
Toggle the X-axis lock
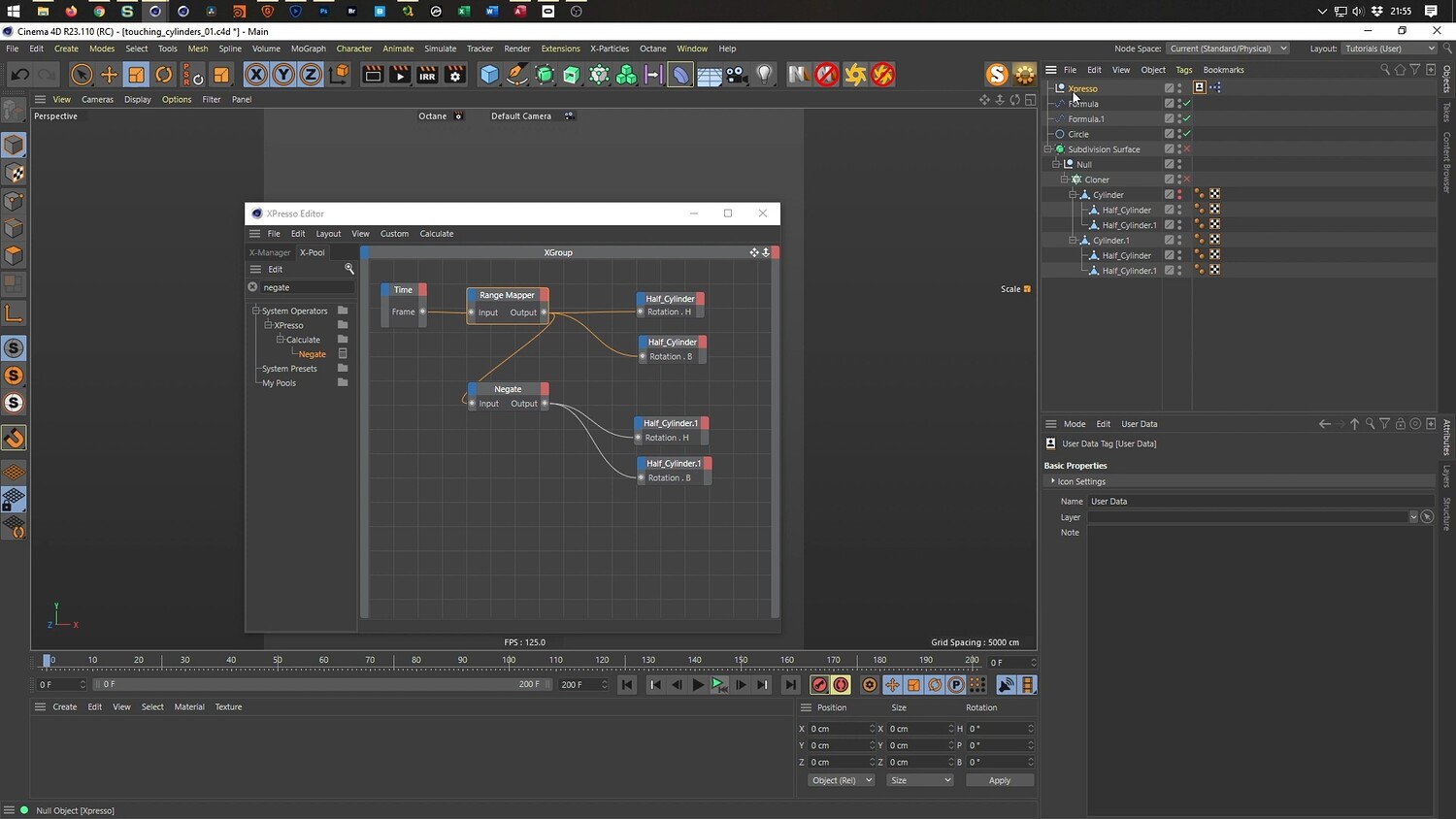(x=255, y=75)
